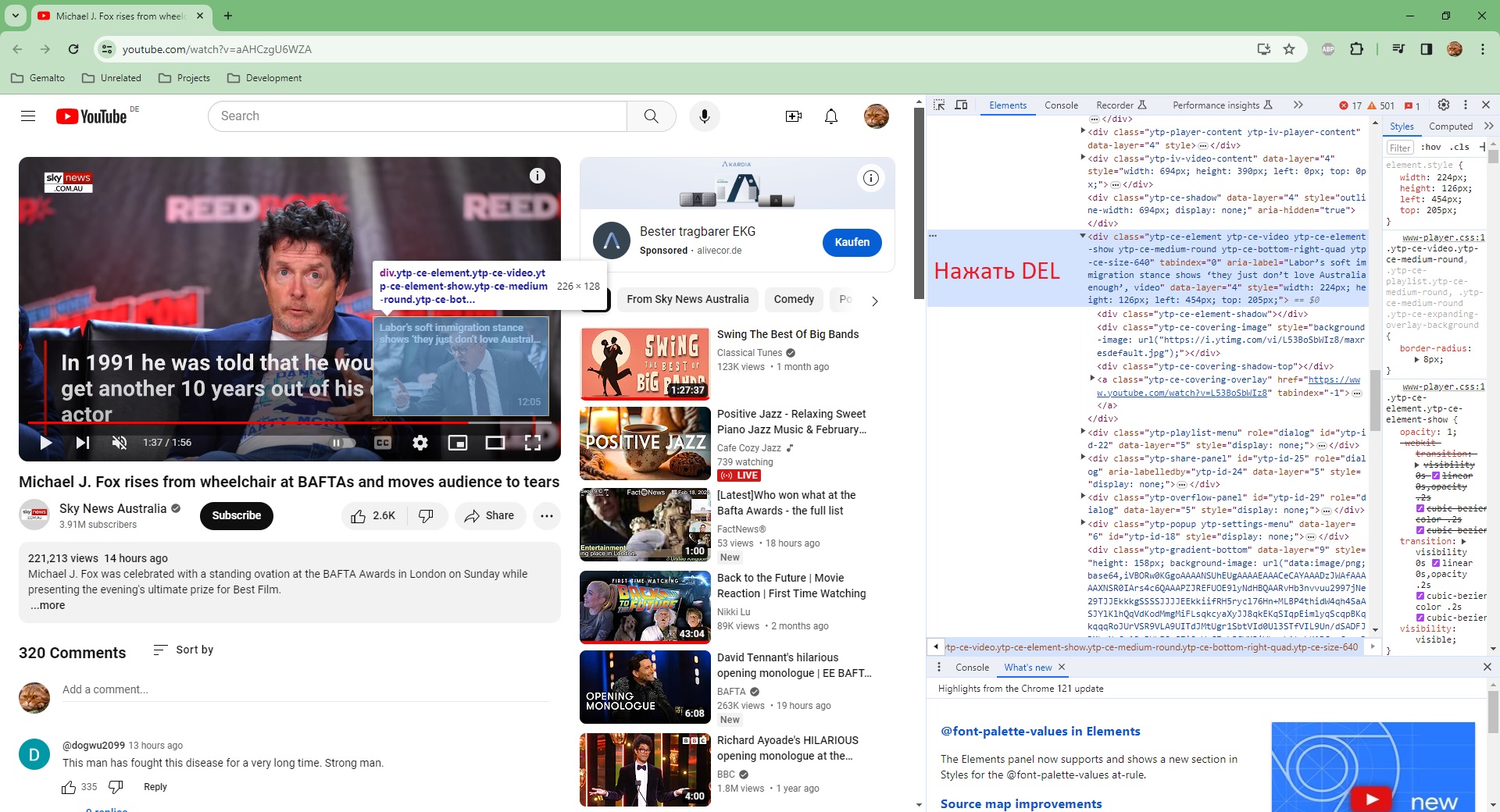1500x812 pixels.
Task: Click the YouTube voice search microphone
Action: (704, 116)
